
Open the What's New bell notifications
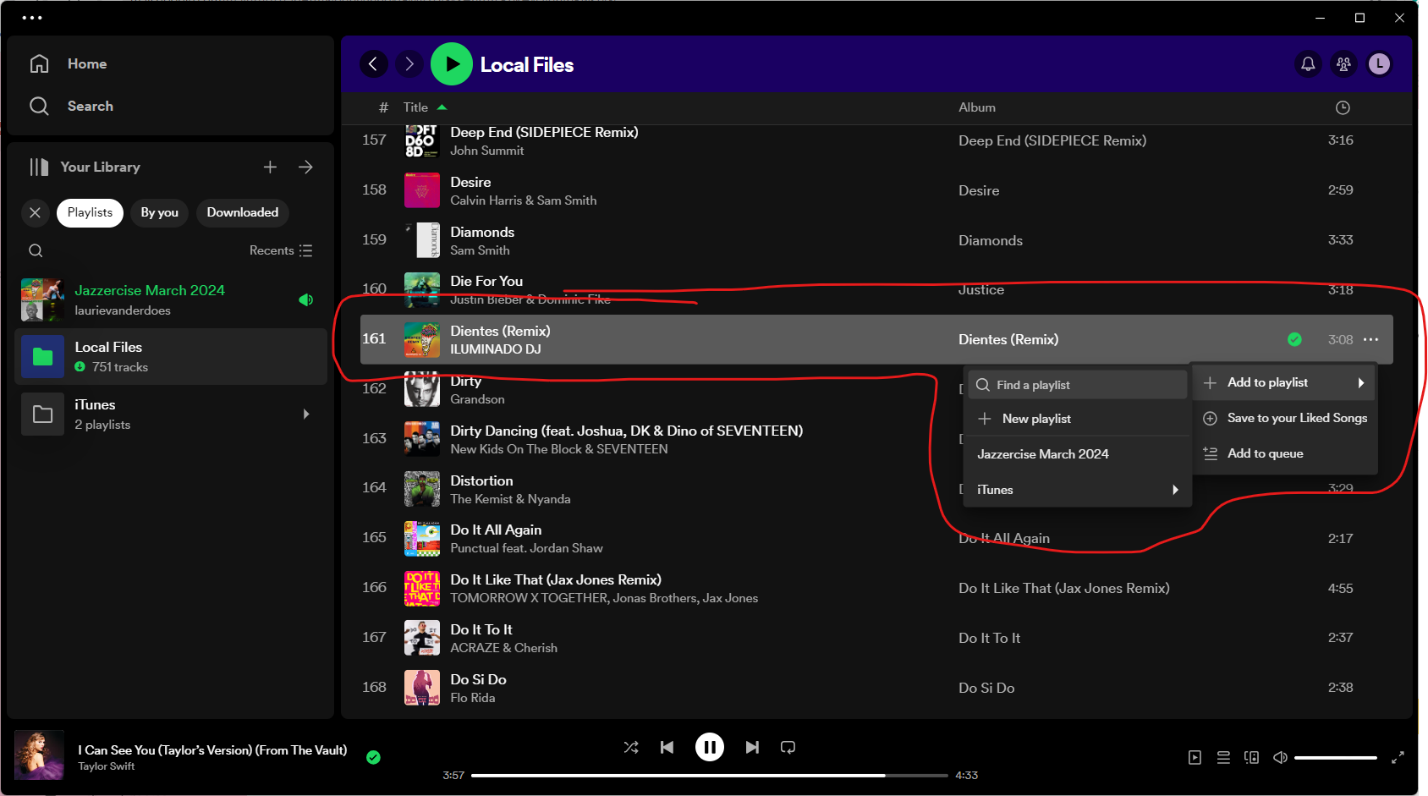pyautogui.click(x=1308, y=64)
